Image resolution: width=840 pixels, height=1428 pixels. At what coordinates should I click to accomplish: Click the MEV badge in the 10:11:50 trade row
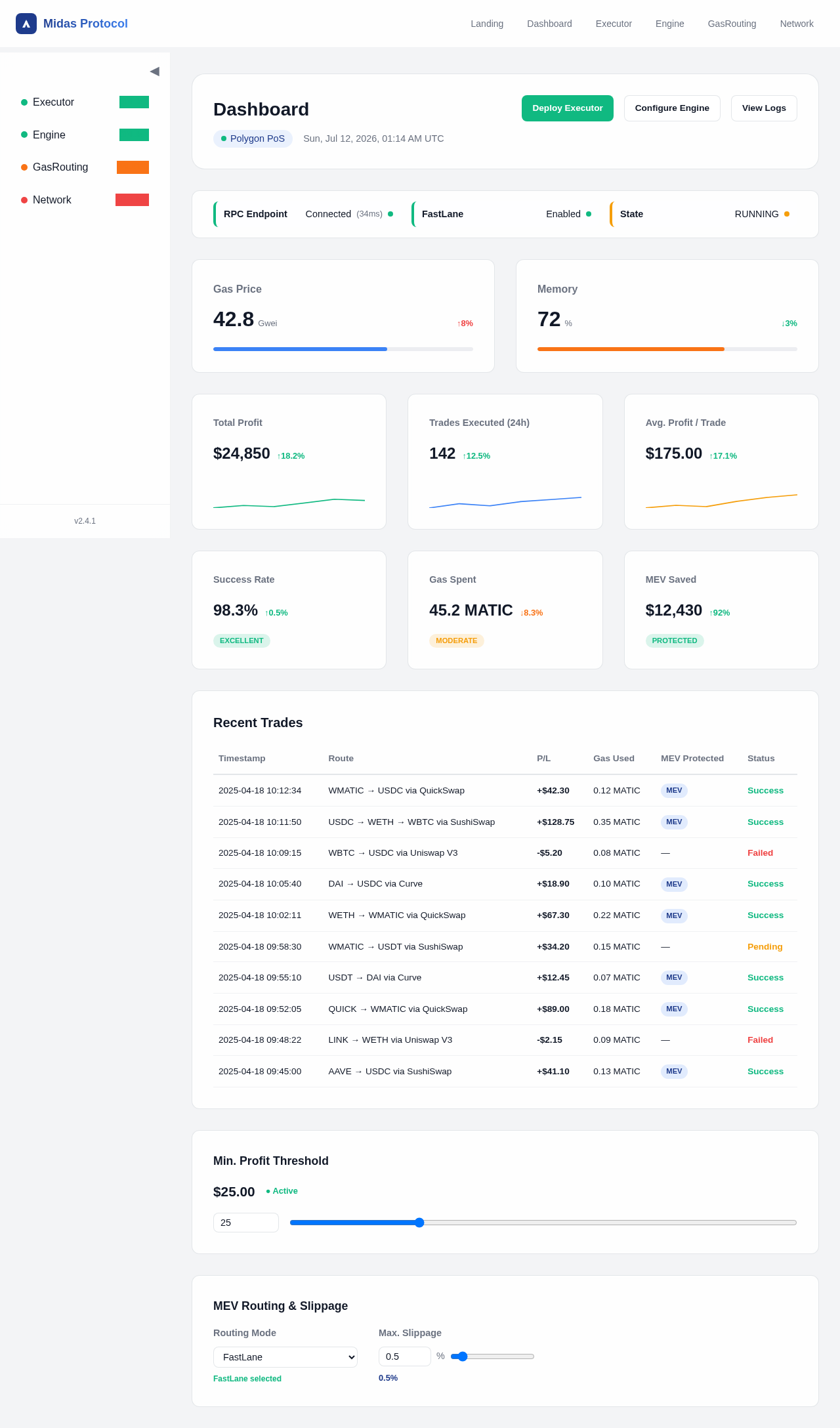[674, 822]
